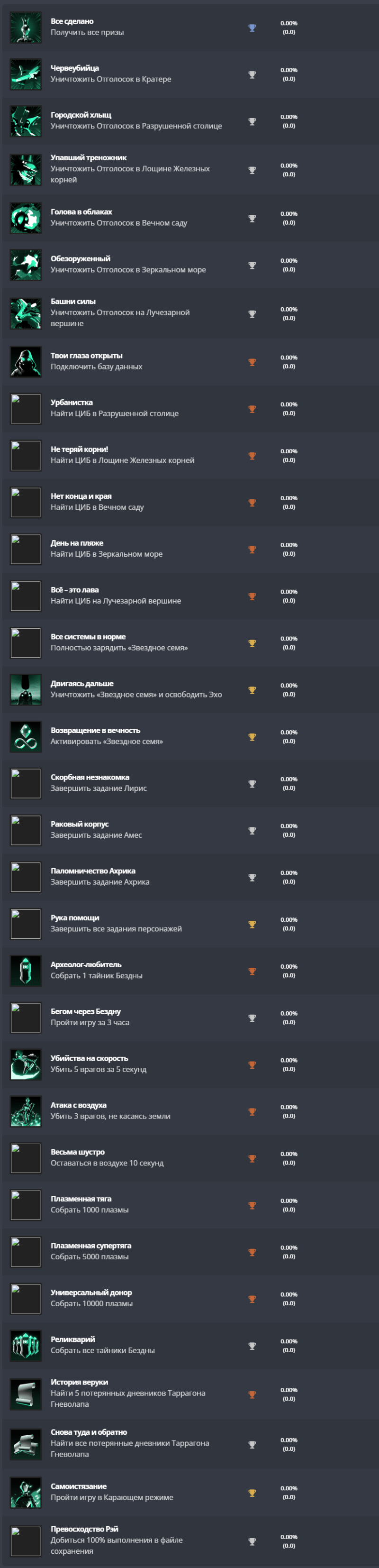This screenshot has width=379, height=1568.
Task: Click the Голова в облаках icon
Action: [26, 218]
